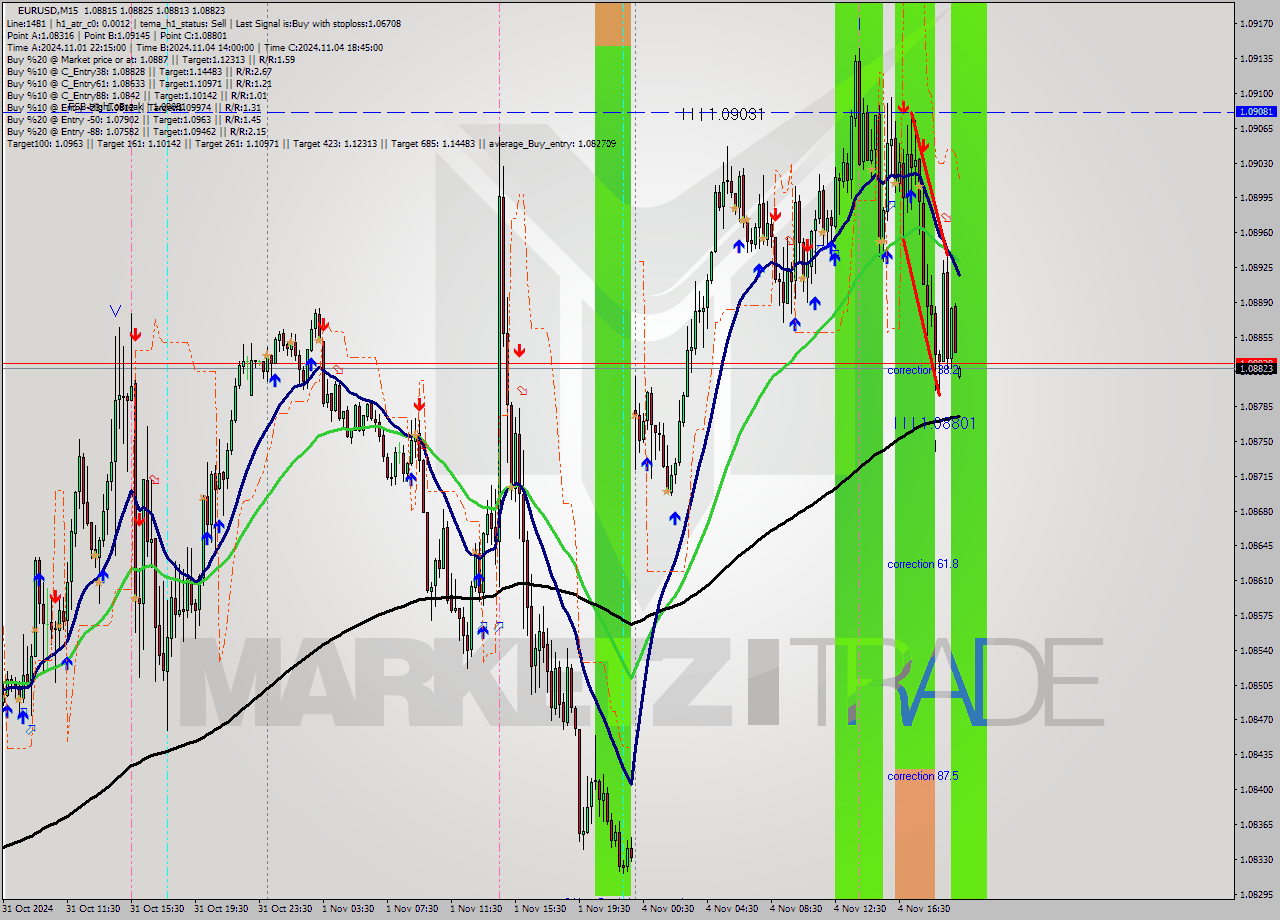Viewport: 1280px width, 920px height.
Task: Click the '1 Nov 19:30' time label
Action: point(604,909)
